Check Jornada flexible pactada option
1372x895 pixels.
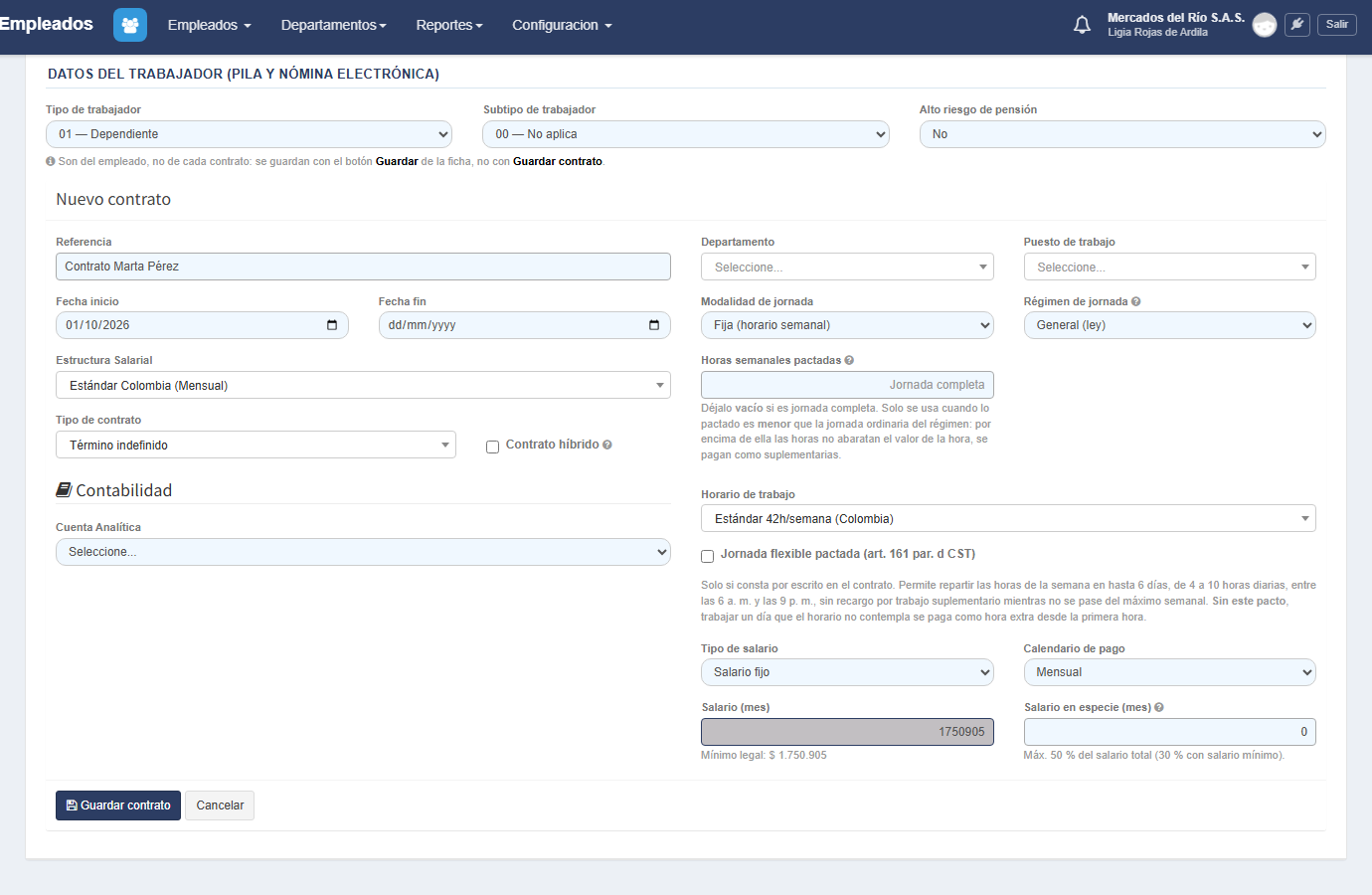pyautogui.click(x=707, y=556)
